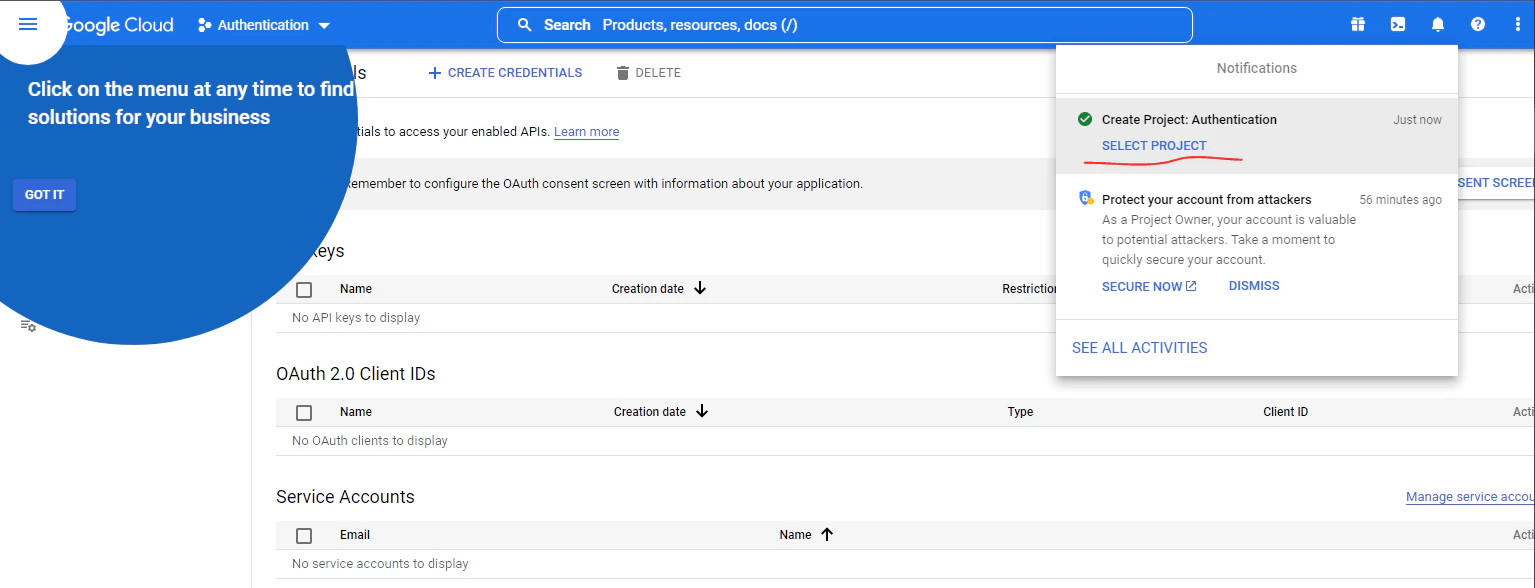This screenshot has width=1535, height=588.
Task: Open the three-dot options menu
Action: pyautogui.click(x=1517, y=24)
